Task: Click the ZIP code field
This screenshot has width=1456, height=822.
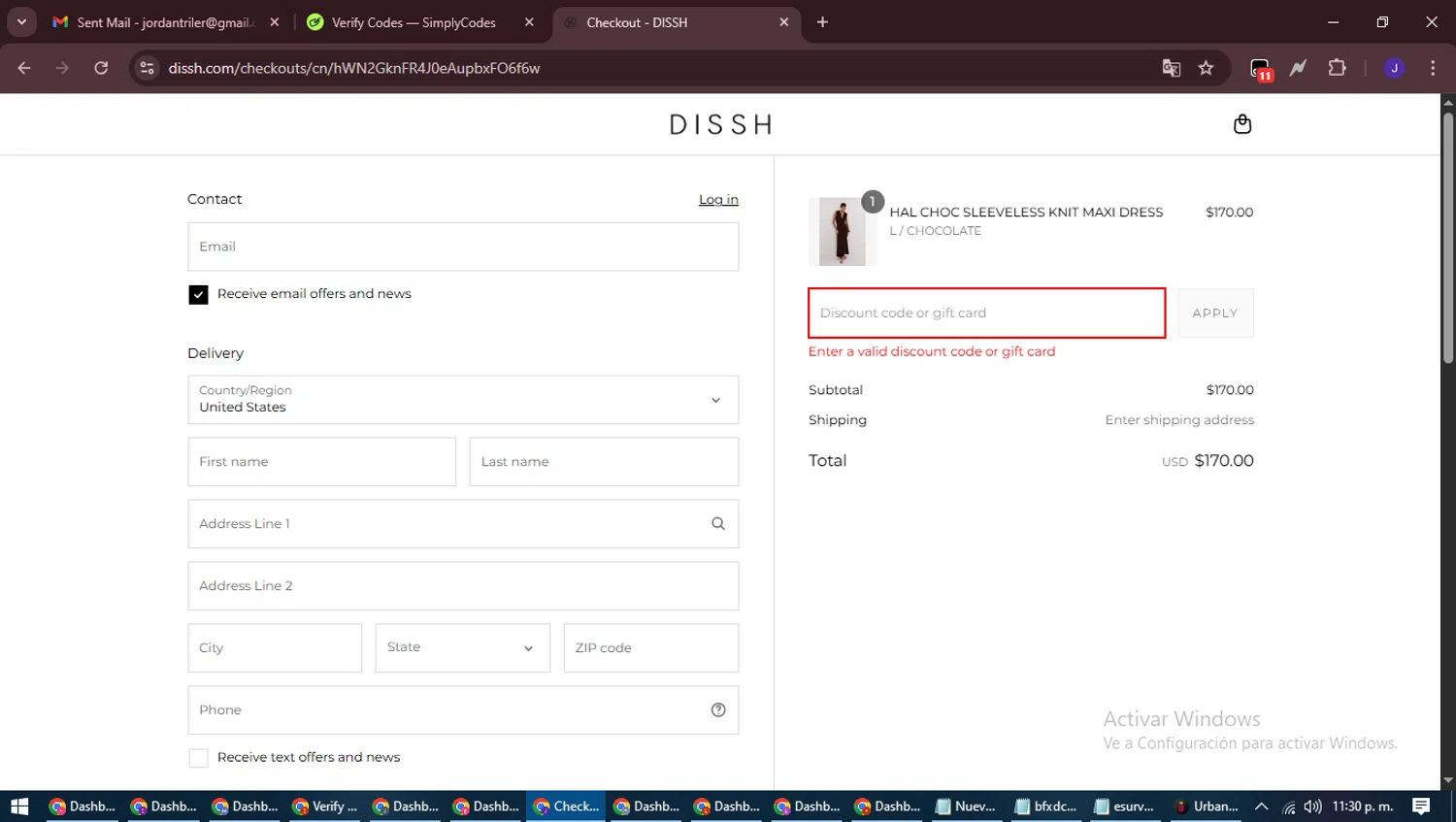Action: [651, 648]
